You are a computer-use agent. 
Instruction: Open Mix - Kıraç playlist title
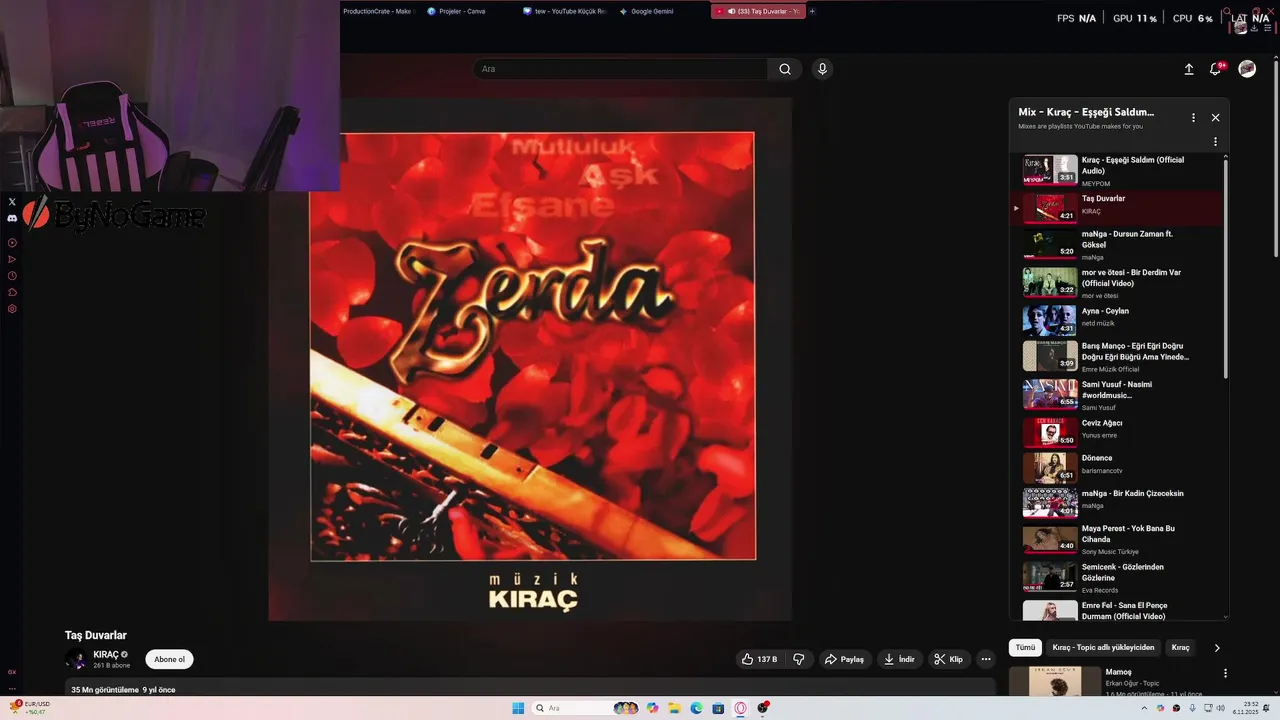click(x=1086, y=112)
